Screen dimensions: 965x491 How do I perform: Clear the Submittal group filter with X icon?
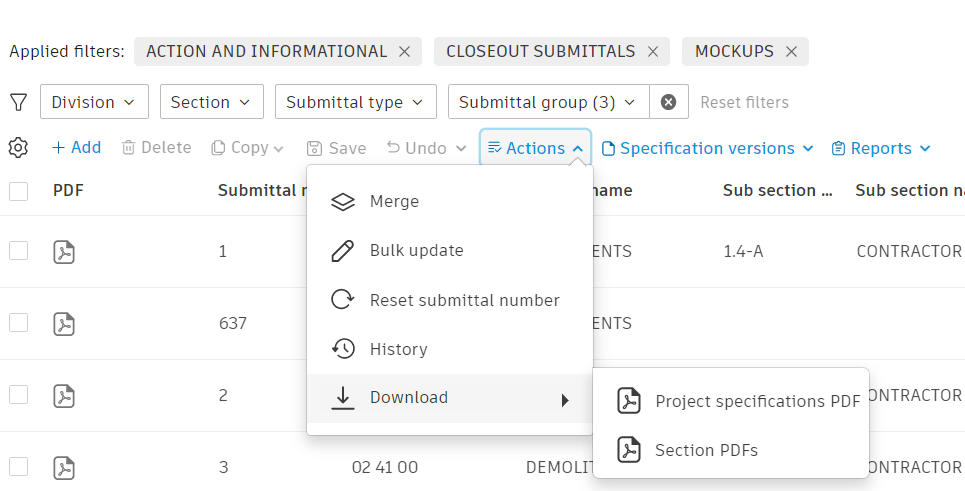pos(669,102)
